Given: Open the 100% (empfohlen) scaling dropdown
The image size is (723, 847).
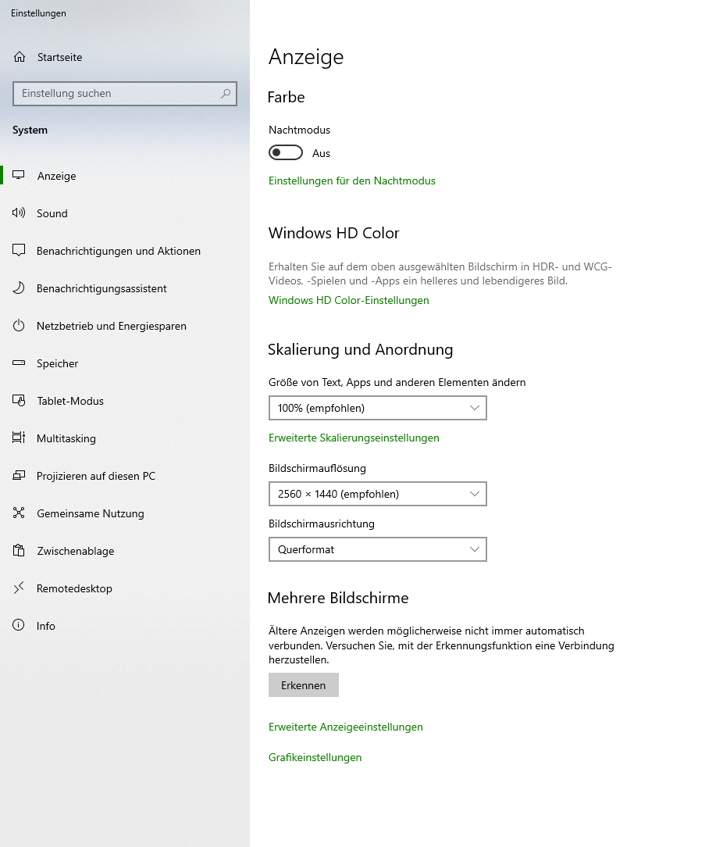Looking at the screenshot, I should 377,408.
